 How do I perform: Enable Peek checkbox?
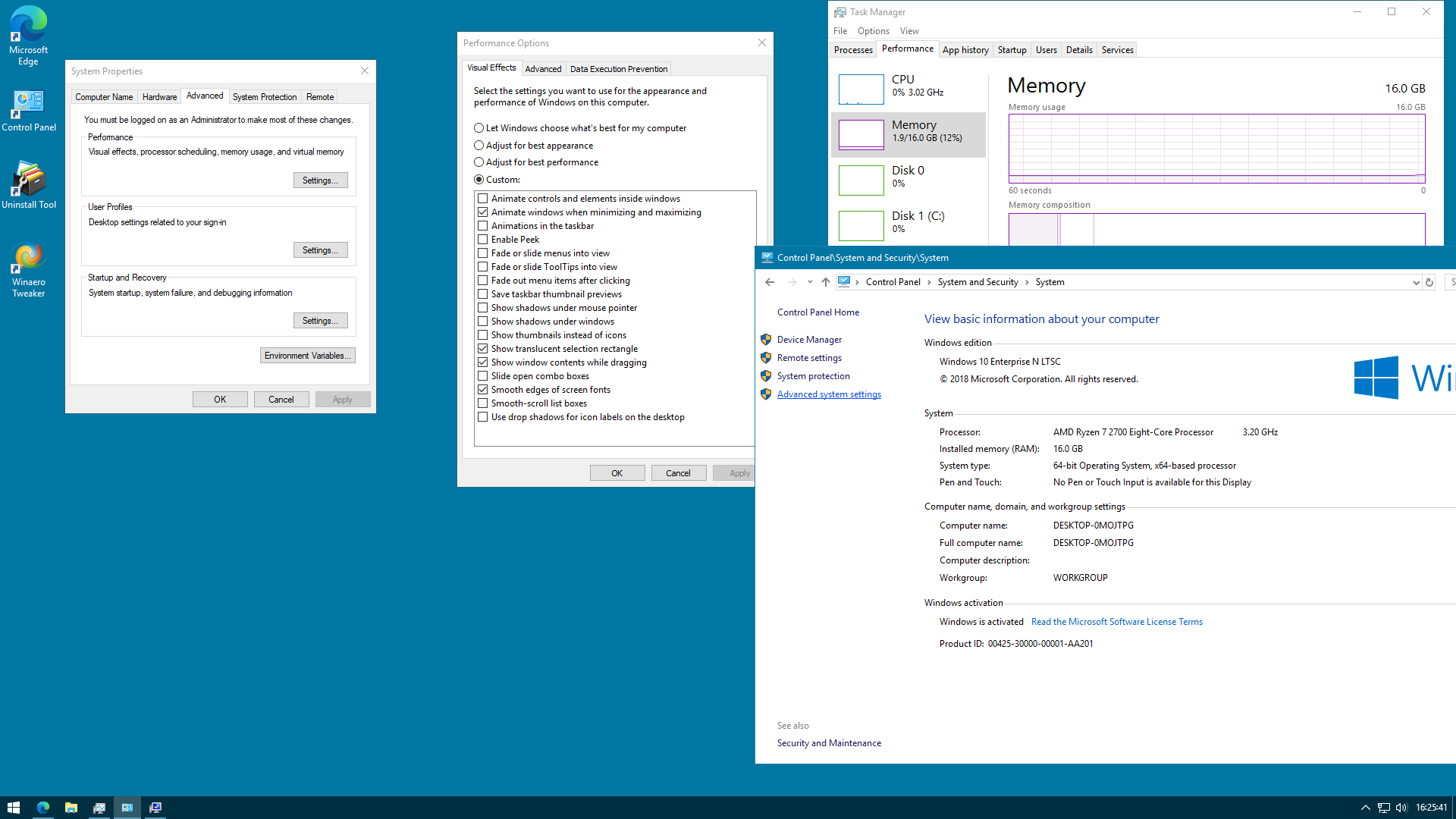[482, 240]
